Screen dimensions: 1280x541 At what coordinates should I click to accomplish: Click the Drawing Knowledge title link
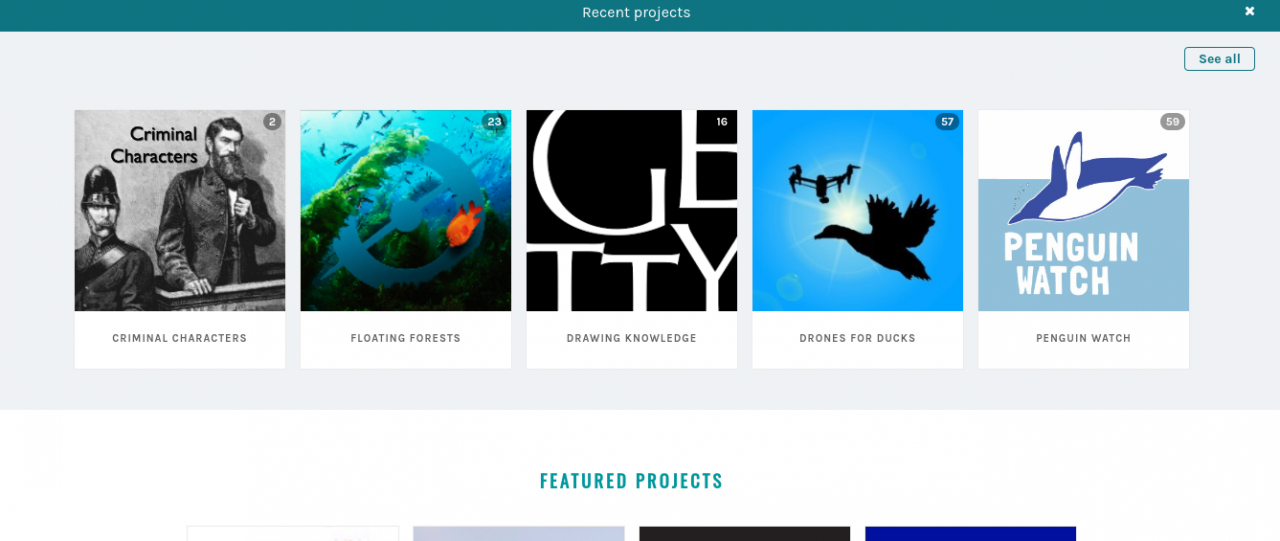[632, 338]
